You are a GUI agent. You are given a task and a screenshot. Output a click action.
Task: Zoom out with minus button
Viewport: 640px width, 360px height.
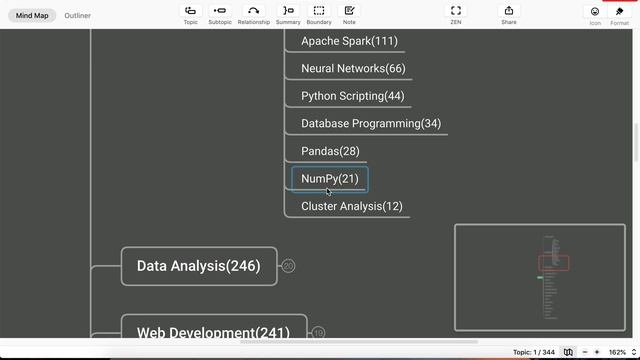[x=584, y=352]
